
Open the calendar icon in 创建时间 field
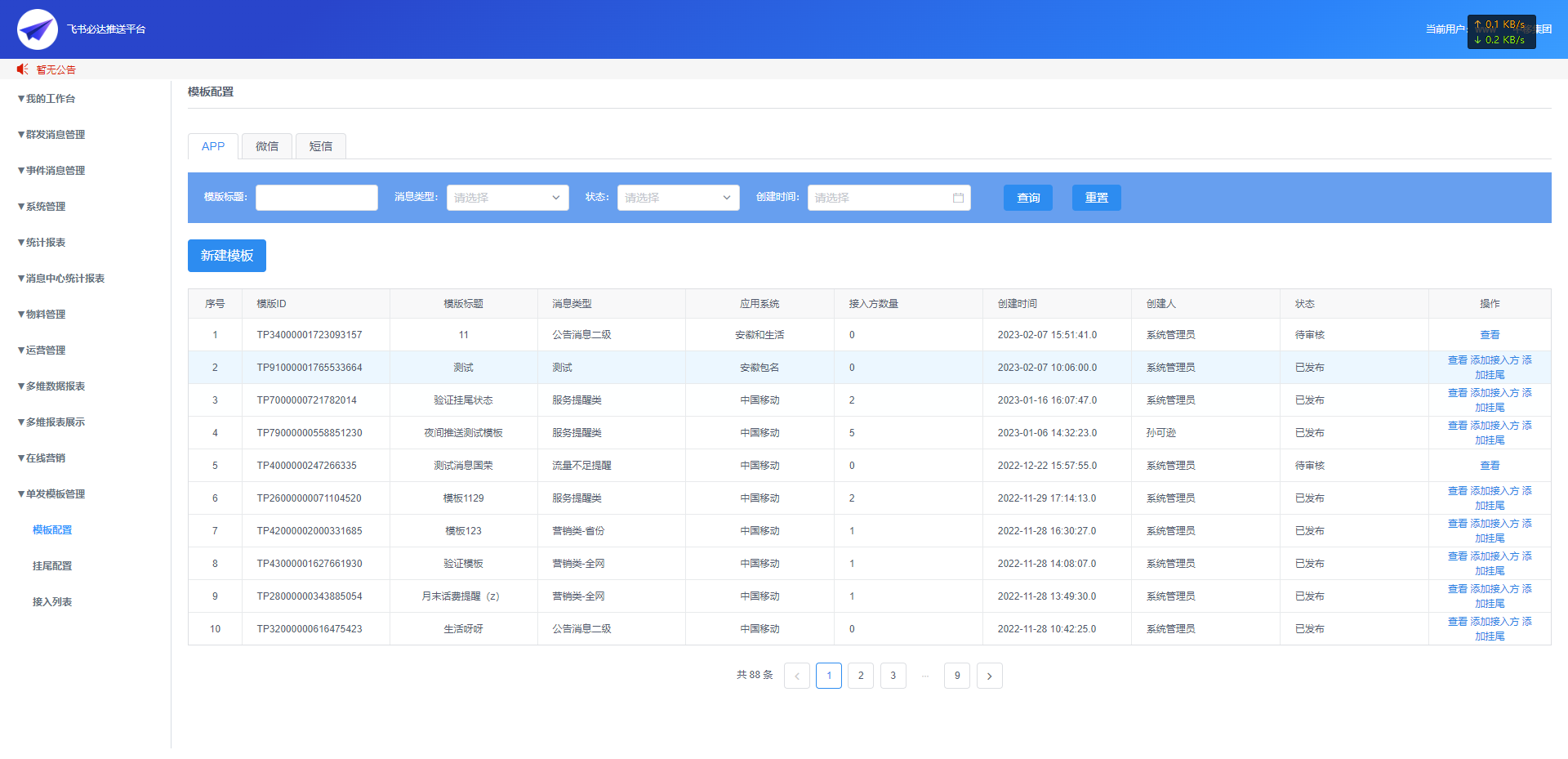(958, 198)
